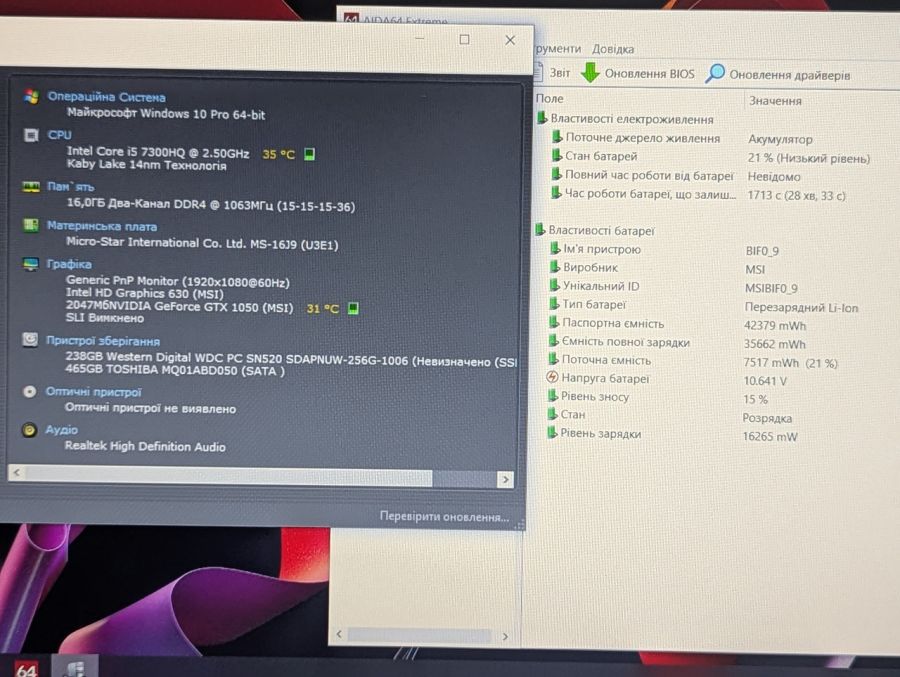Click the RAM memory stick icon
The height and width of the screenshot is (677, 900).
(31, 187)
